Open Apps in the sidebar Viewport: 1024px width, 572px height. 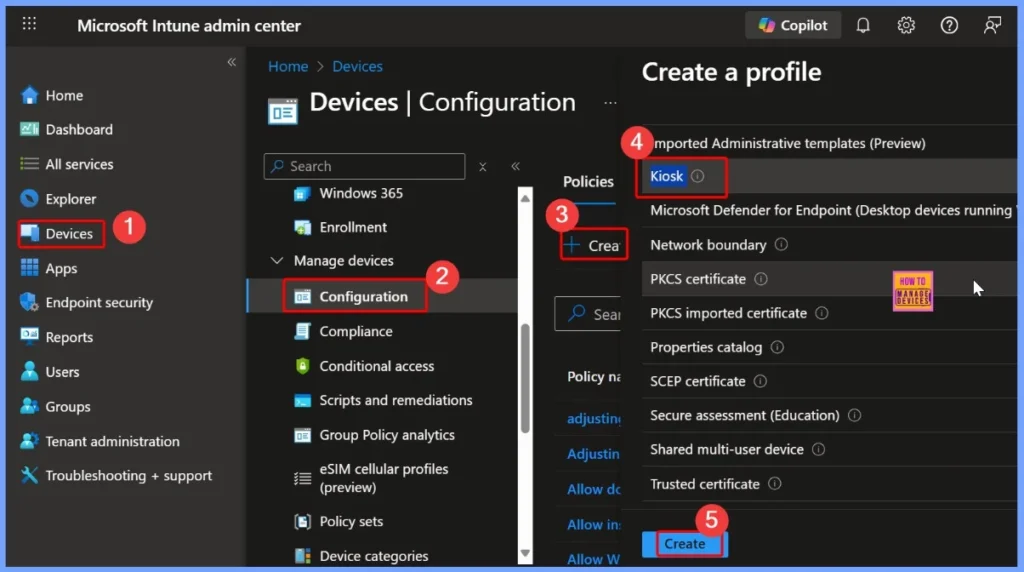61,268
